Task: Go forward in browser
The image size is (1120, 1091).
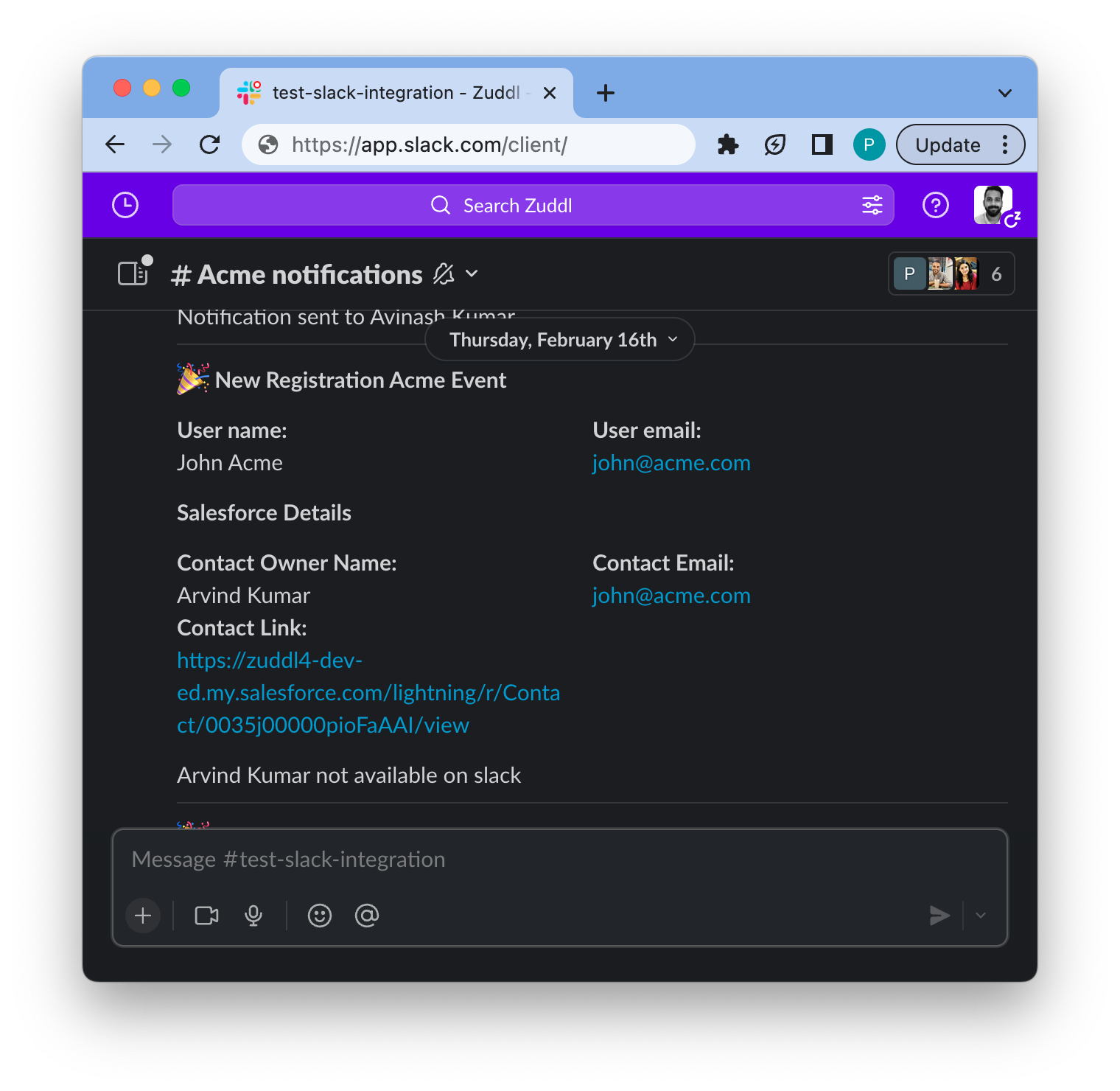Action: coord(162,144)
